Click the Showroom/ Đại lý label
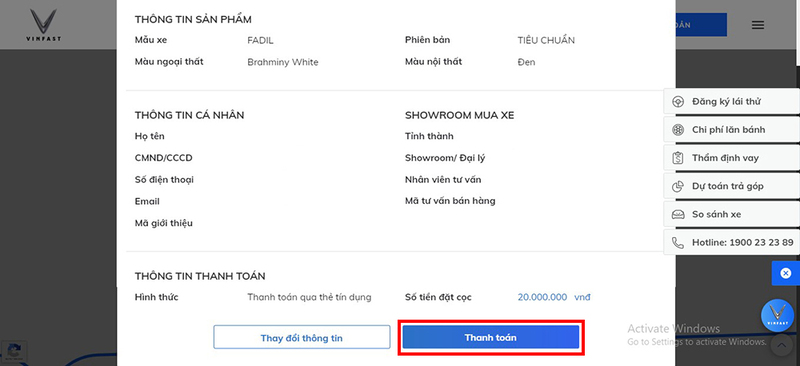 pyautogui.click(x=445, y=158)
